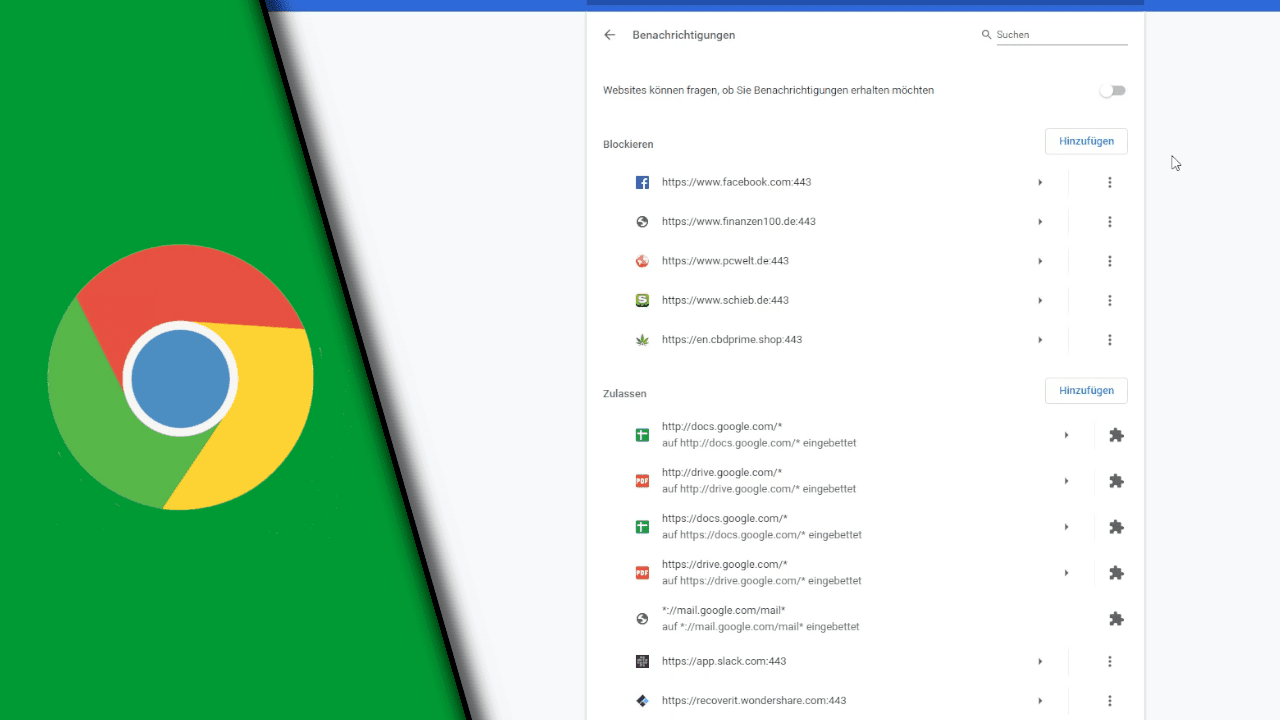Expand details for schieb.de entry
Screen dimensions: 1280x720
point(1040,300)
